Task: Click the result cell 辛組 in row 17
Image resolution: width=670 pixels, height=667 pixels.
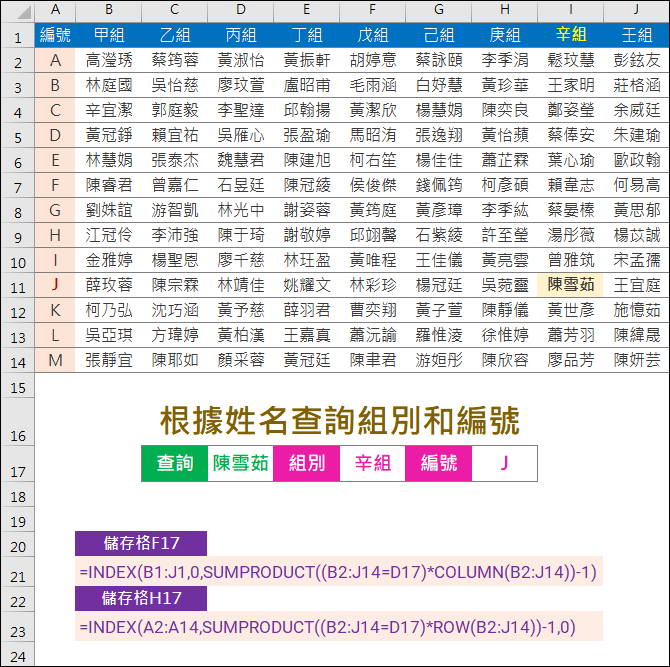Action: click(373, 464)
